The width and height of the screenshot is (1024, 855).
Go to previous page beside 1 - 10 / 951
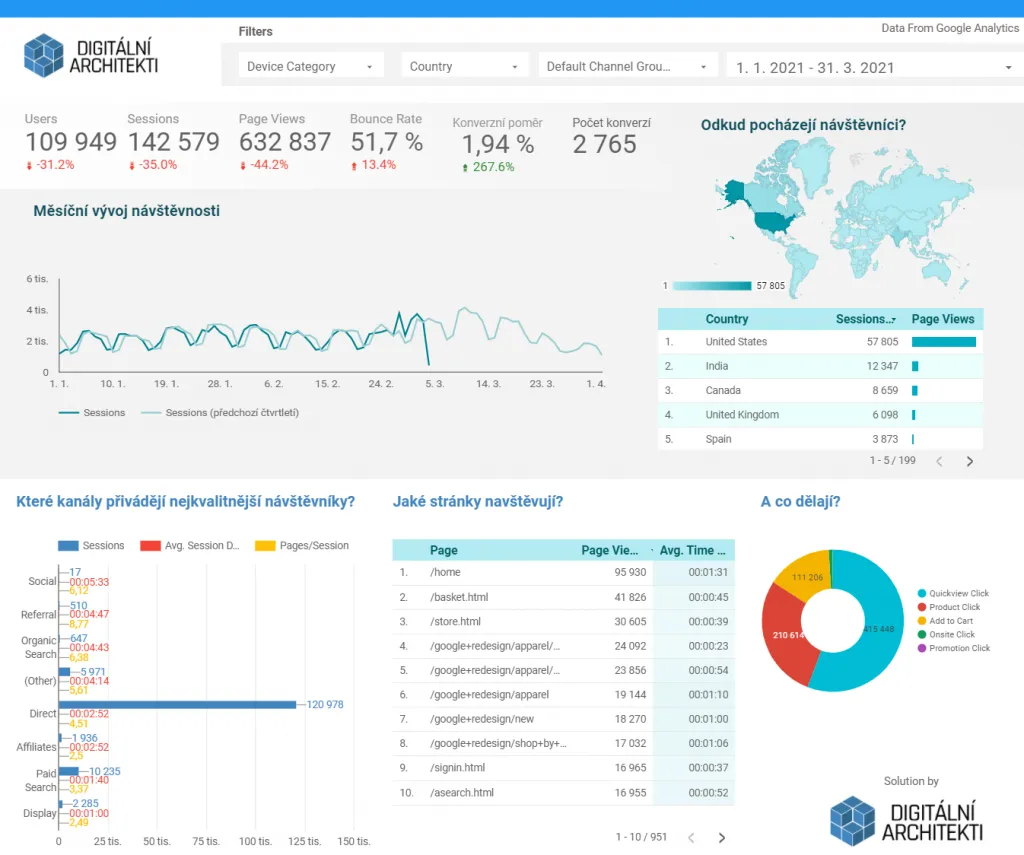[691, 837]
